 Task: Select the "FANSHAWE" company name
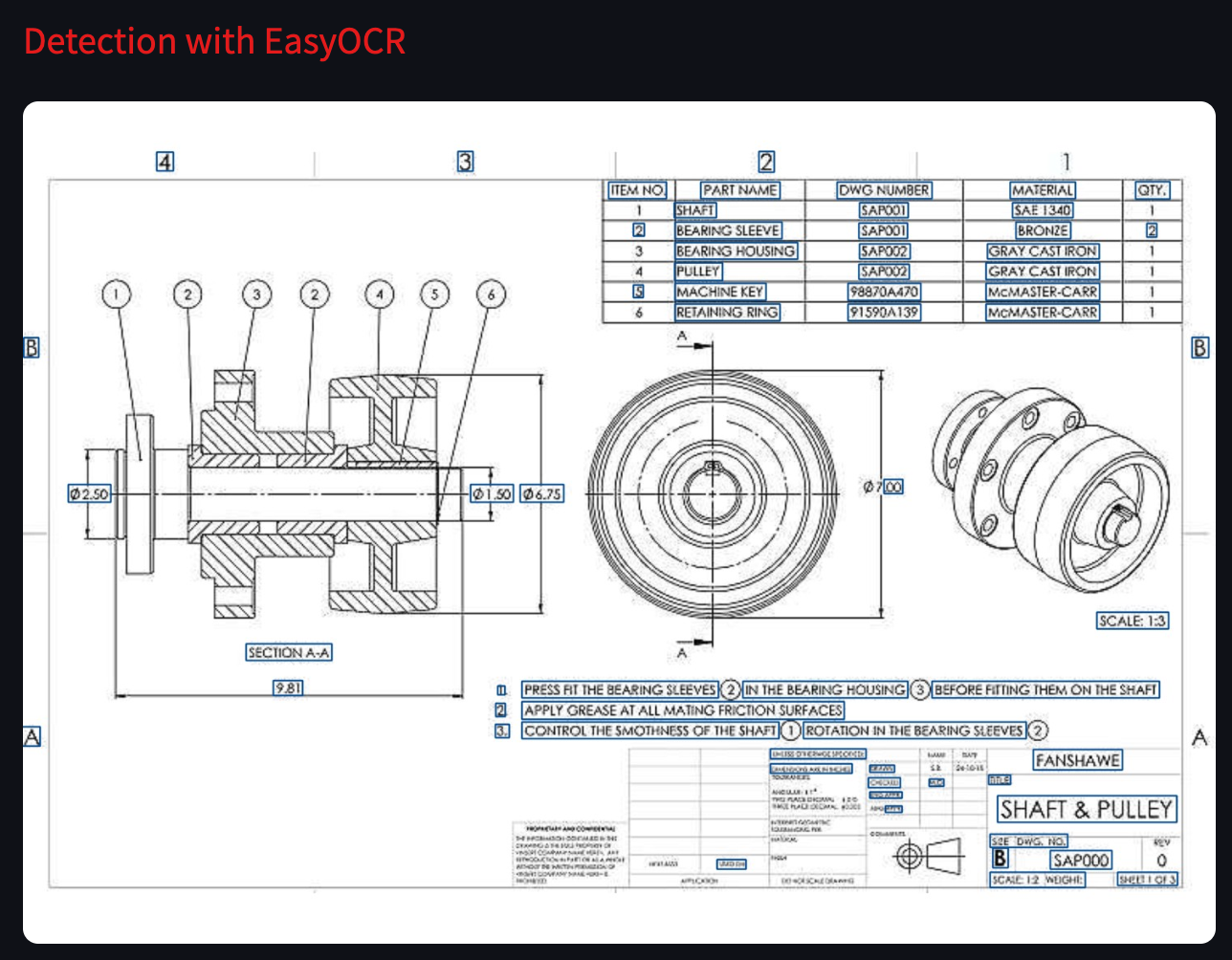tap(1078, 760)
